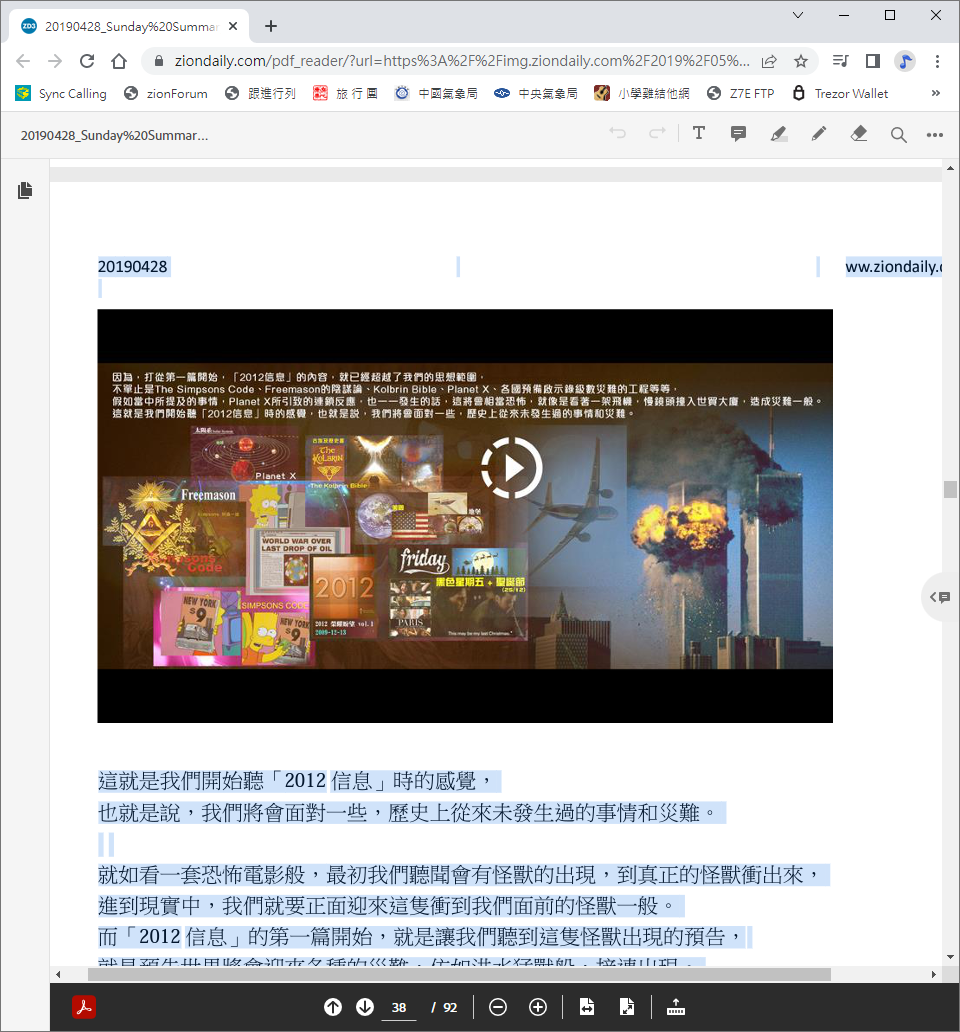Go to the next PDF page
The image size is (960, 1032).
click(365, 1007)
